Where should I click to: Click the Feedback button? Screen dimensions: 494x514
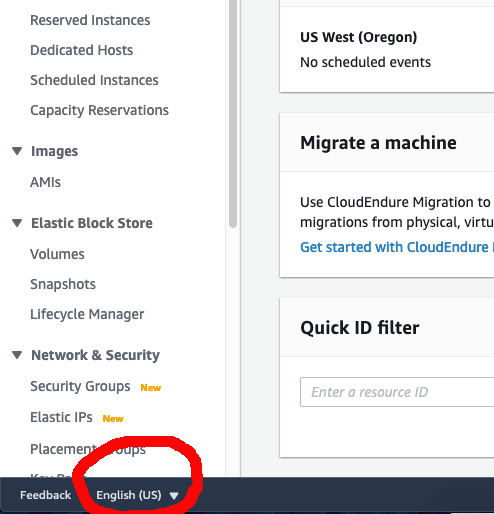[x=45, y=495]
